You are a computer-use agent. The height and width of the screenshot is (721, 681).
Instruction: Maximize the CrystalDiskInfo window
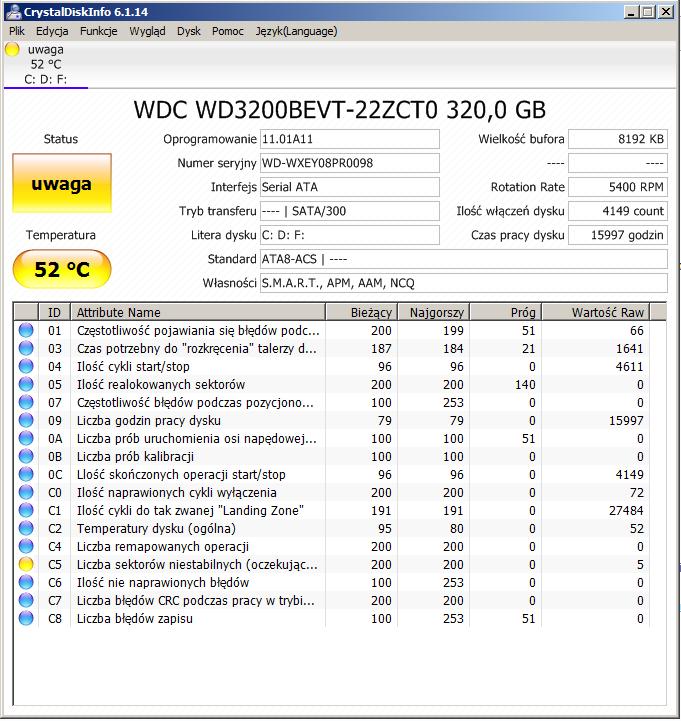point(648,11)
